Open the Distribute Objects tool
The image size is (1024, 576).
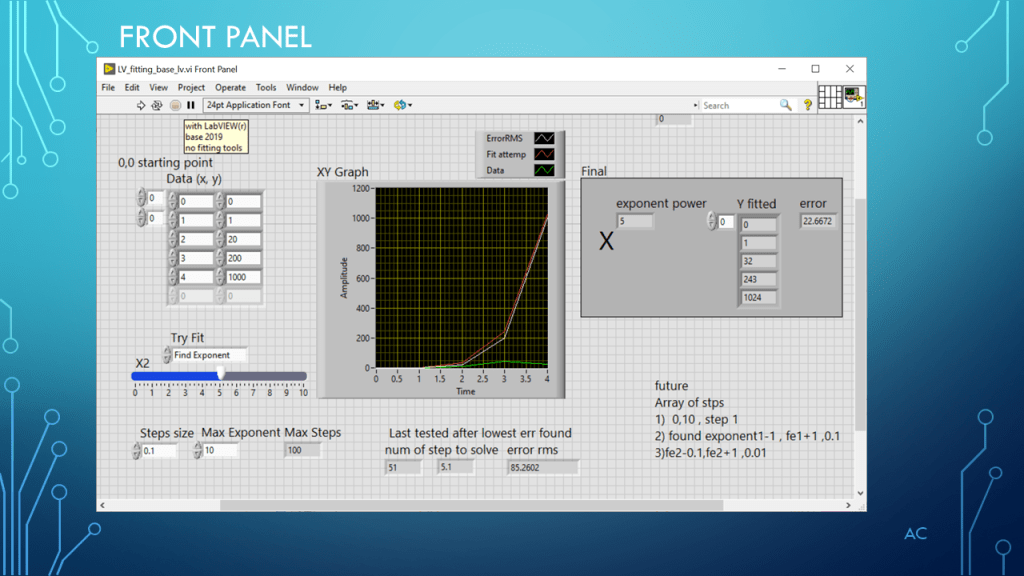(x=349, y=105)
